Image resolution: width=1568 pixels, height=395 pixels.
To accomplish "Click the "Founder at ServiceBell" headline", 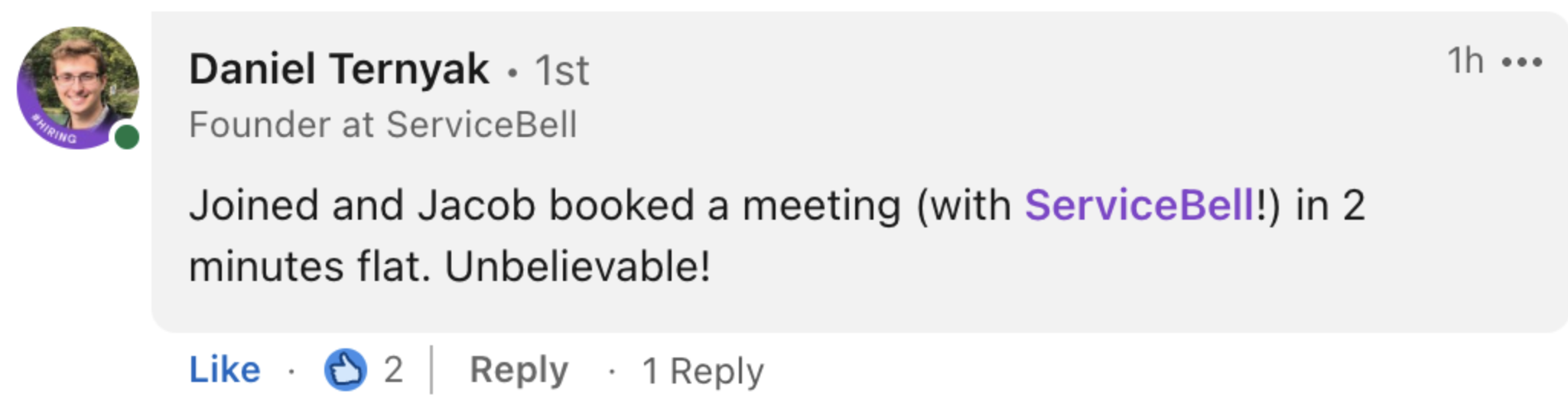I will (x=383, y=125).
